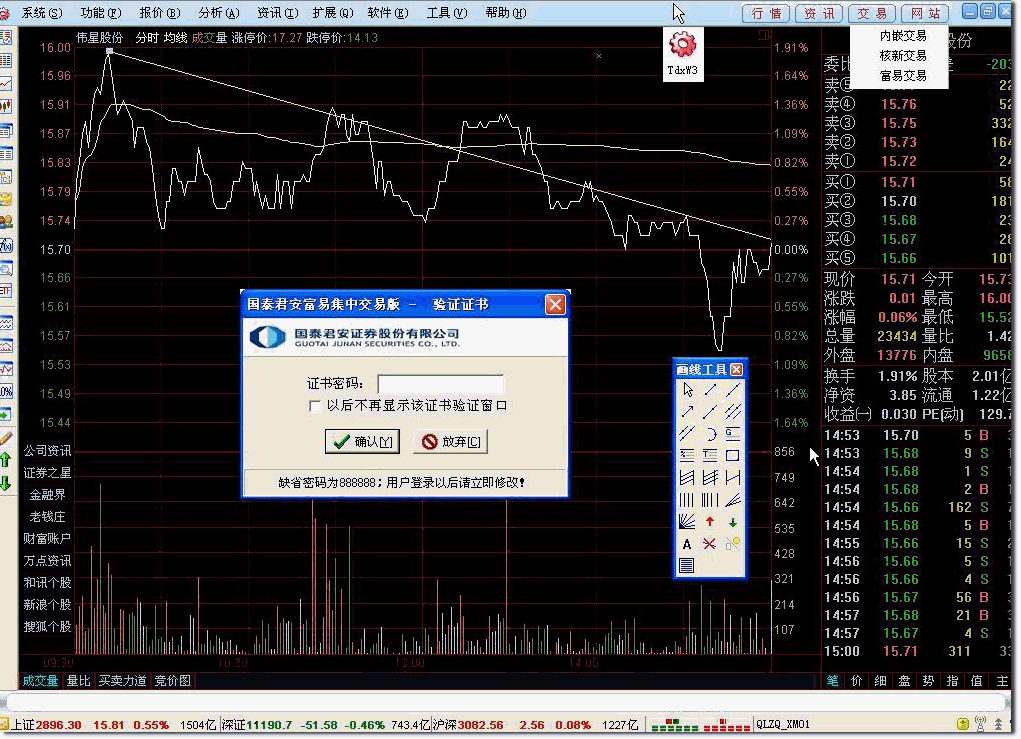Click the horizontal scrollbar below the chart

(x=507, y=703)
